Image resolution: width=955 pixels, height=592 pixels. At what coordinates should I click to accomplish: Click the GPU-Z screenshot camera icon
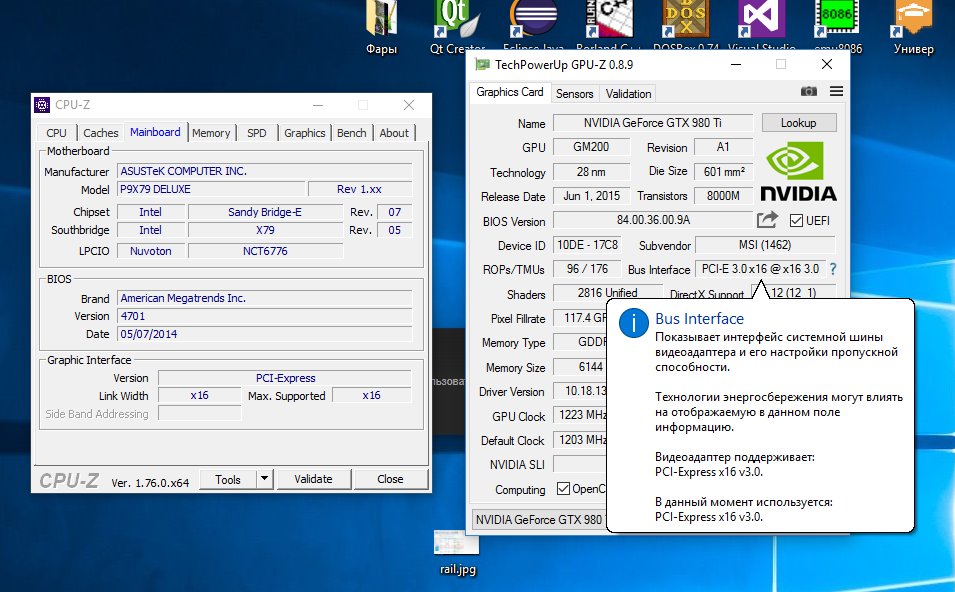click(x=808, y=91)
